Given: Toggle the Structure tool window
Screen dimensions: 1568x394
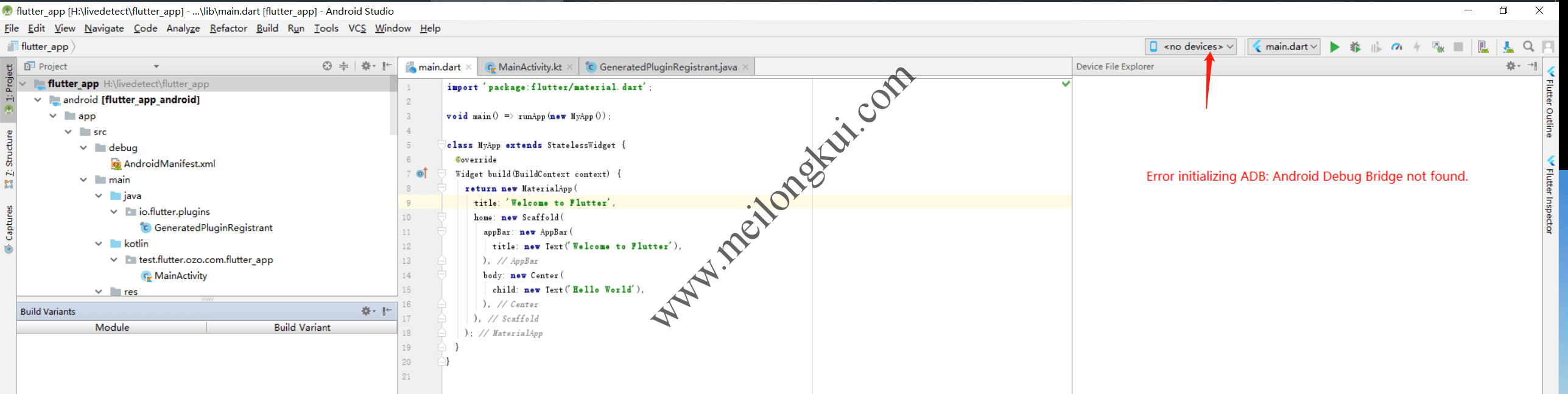Looking at the screenshot, I should [9, 159].
